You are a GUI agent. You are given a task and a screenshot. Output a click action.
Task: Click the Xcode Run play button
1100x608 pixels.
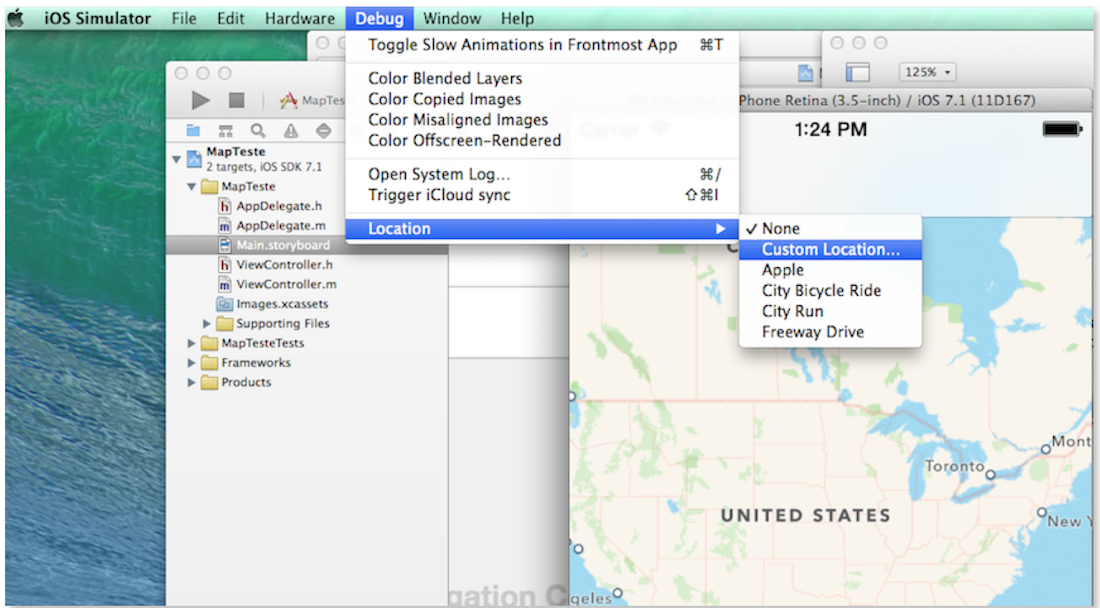click(201, 100)
